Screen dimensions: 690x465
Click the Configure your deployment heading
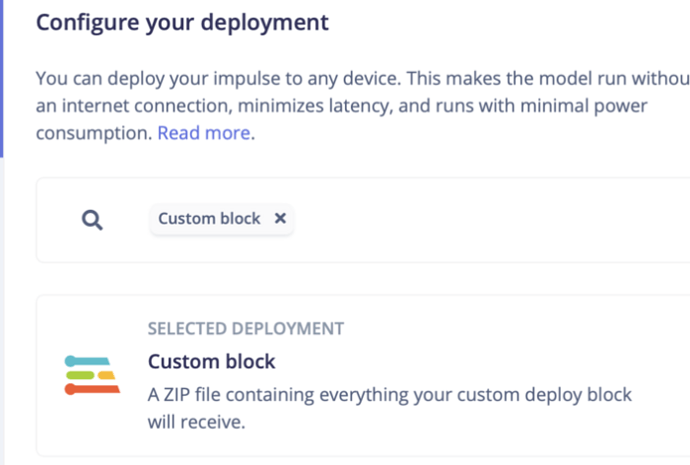182,22
